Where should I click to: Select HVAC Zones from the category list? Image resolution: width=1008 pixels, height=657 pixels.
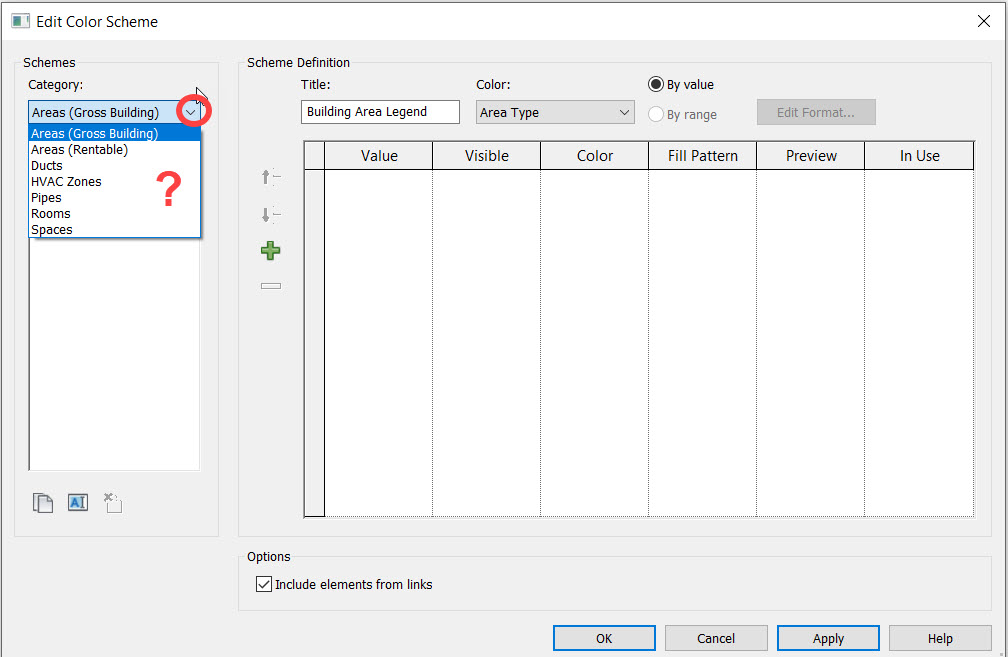click(66, 181)
